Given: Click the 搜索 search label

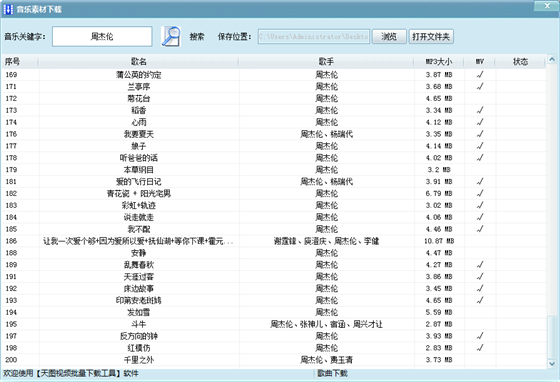Looking at the screenshot, I should pos(197,36).
